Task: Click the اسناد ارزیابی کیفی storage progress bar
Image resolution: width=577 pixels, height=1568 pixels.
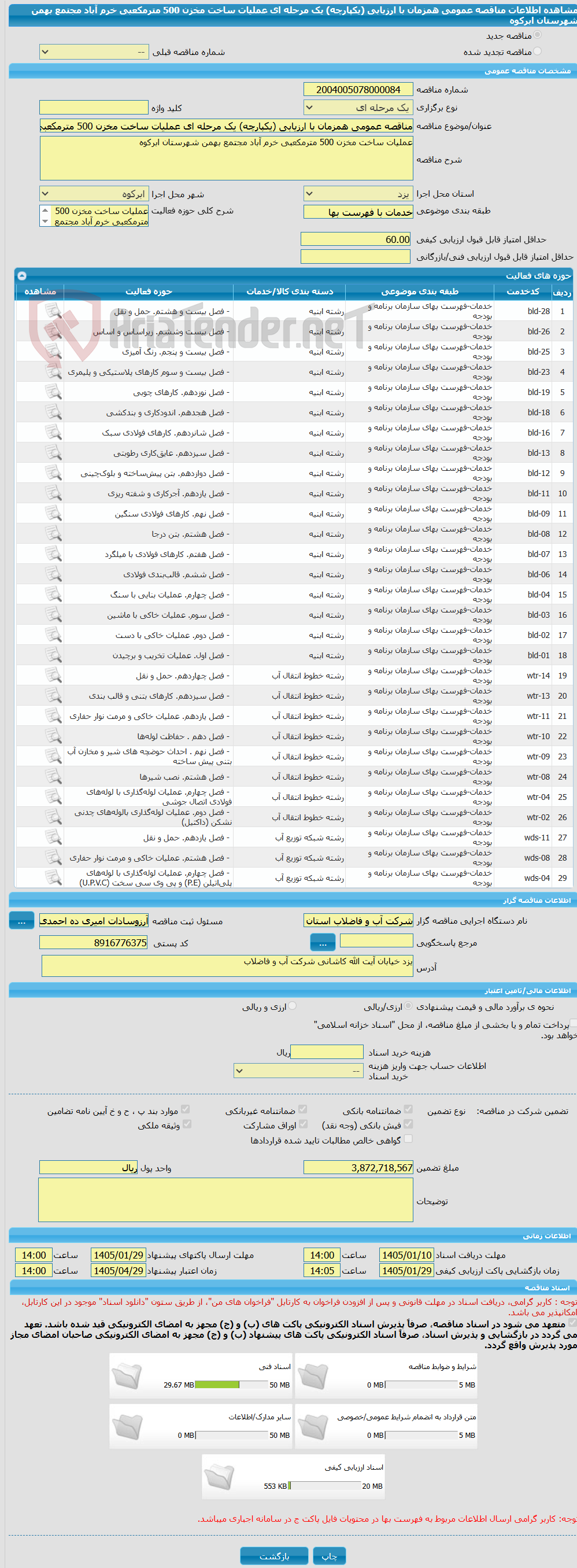Action: point(324,1486)
